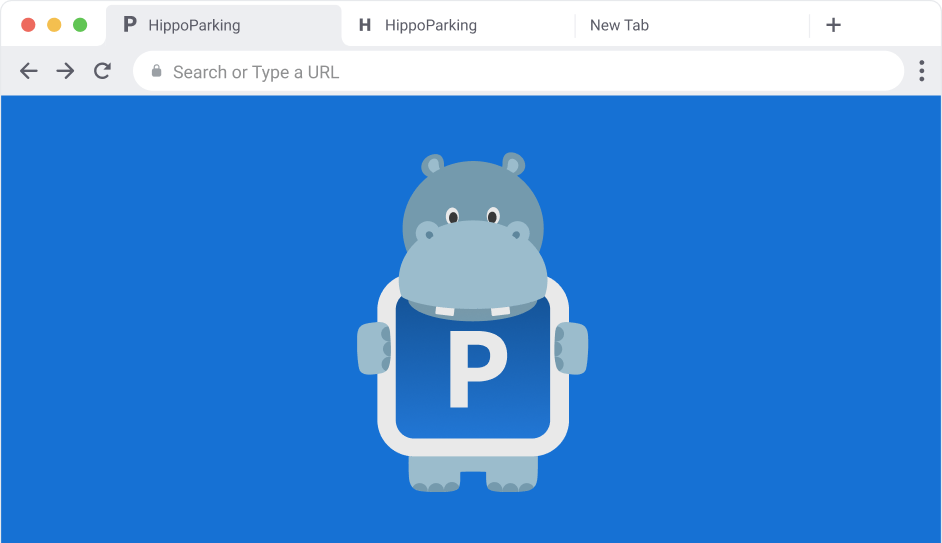Screen dimensions: 942x543
Task: Open a new tab with plus button
Action: coord(833,25)
